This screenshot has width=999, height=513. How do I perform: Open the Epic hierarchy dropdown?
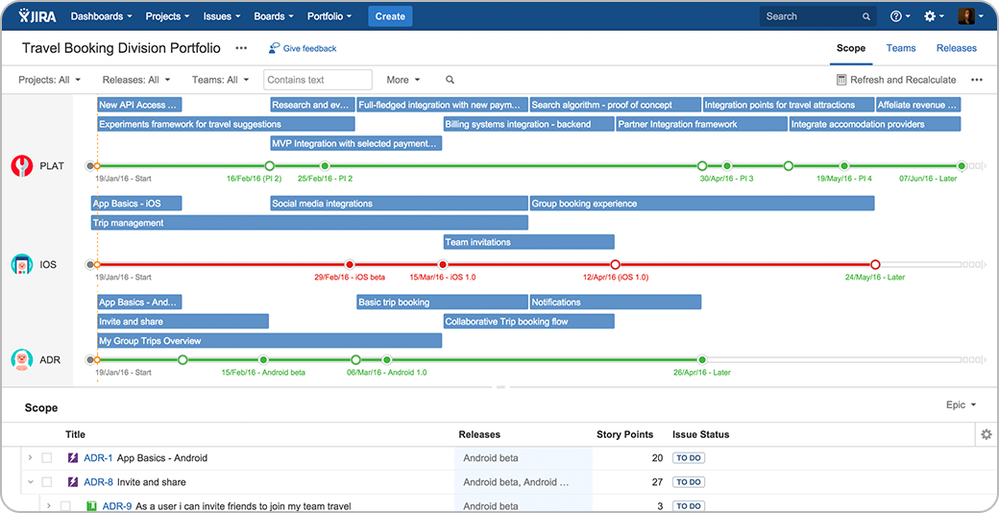(x=961, y=405)
